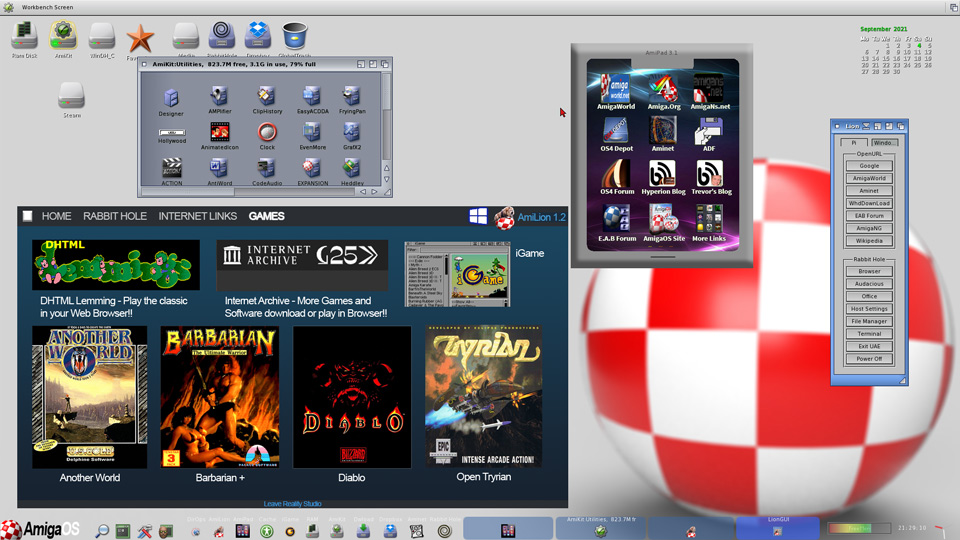Click the AmigaOS logo on taskbar
The width and height of the screenshot is (960, 540).
(x=40, y=529)
